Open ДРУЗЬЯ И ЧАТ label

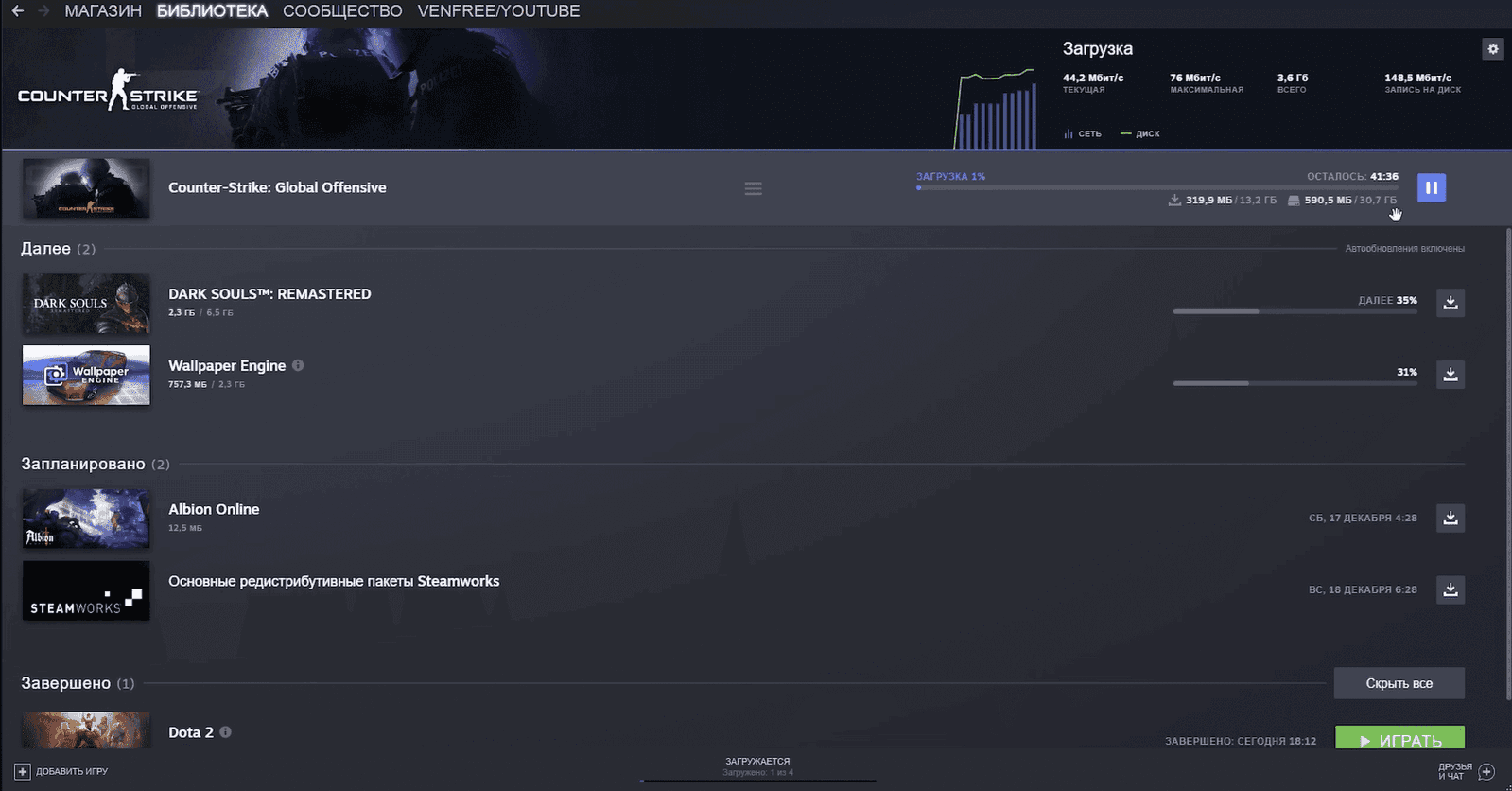coord(1455,771)
